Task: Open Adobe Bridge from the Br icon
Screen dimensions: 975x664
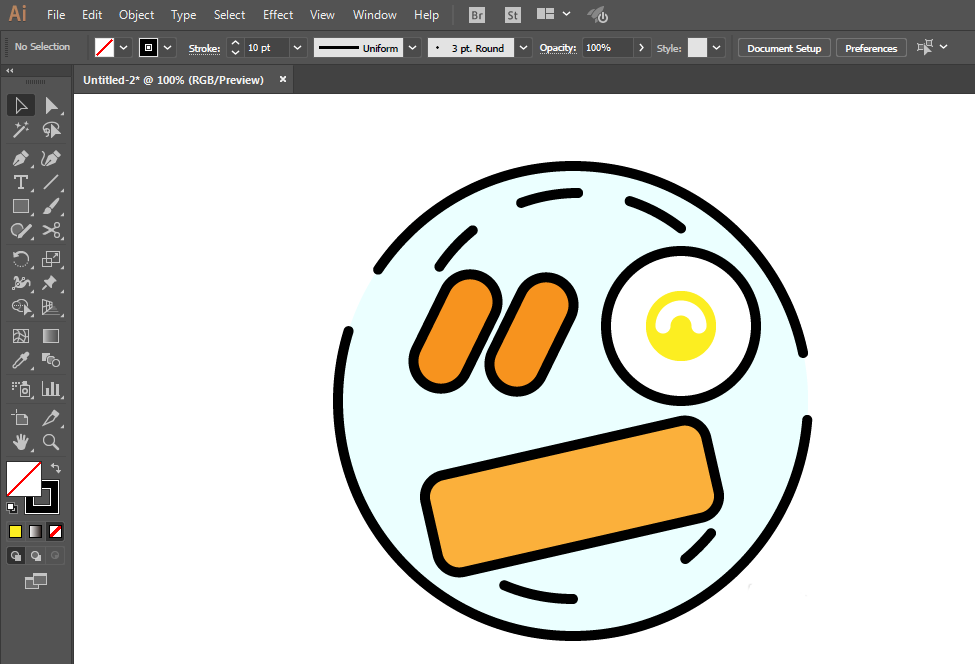Action: 478,15
